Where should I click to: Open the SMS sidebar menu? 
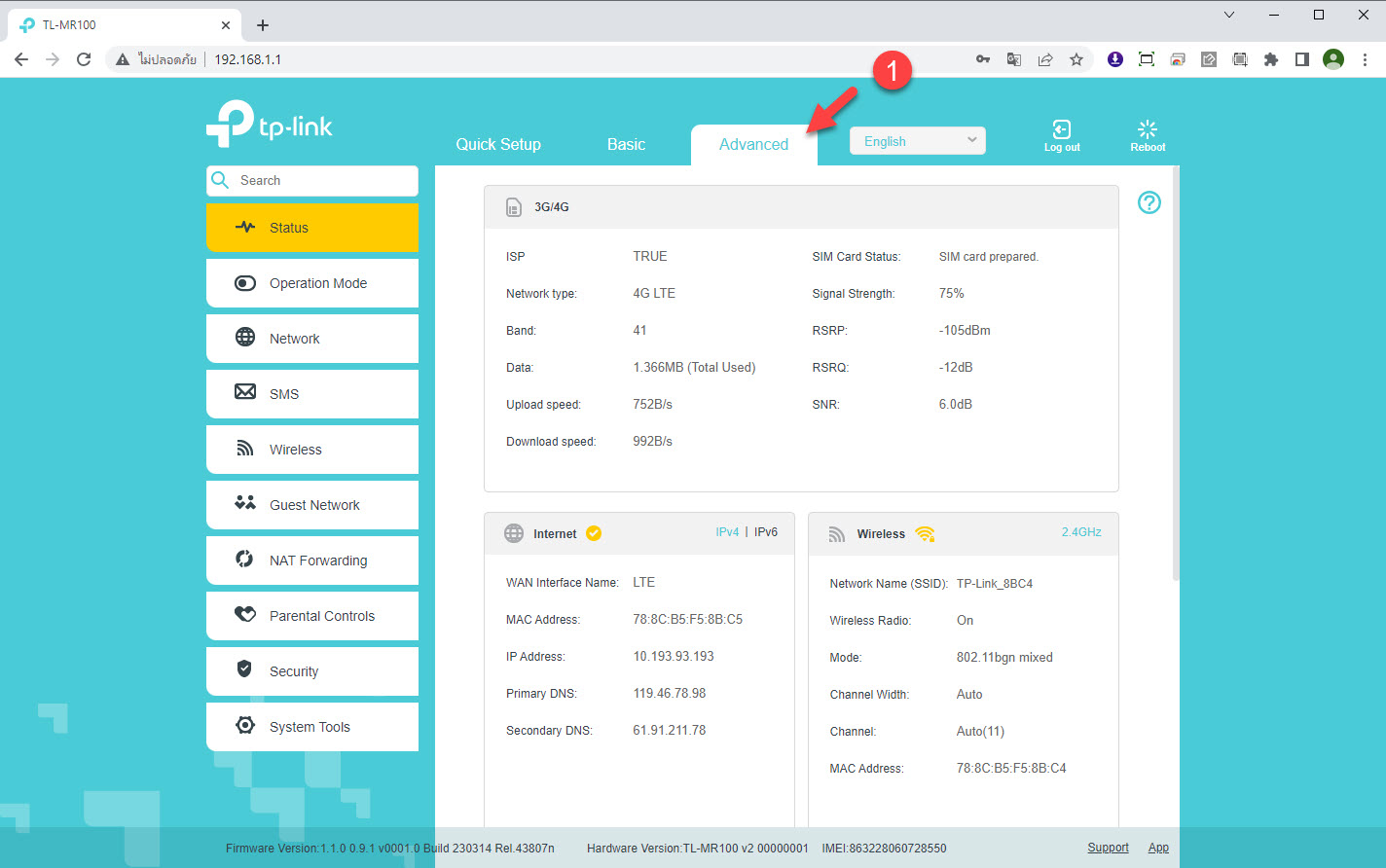[x=312, y=394]
